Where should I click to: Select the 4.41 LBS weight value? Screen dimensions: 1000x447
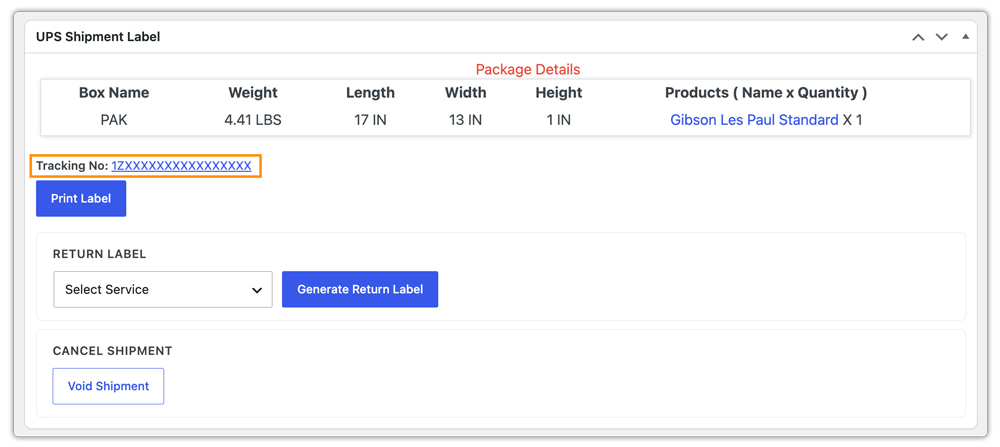253,120
